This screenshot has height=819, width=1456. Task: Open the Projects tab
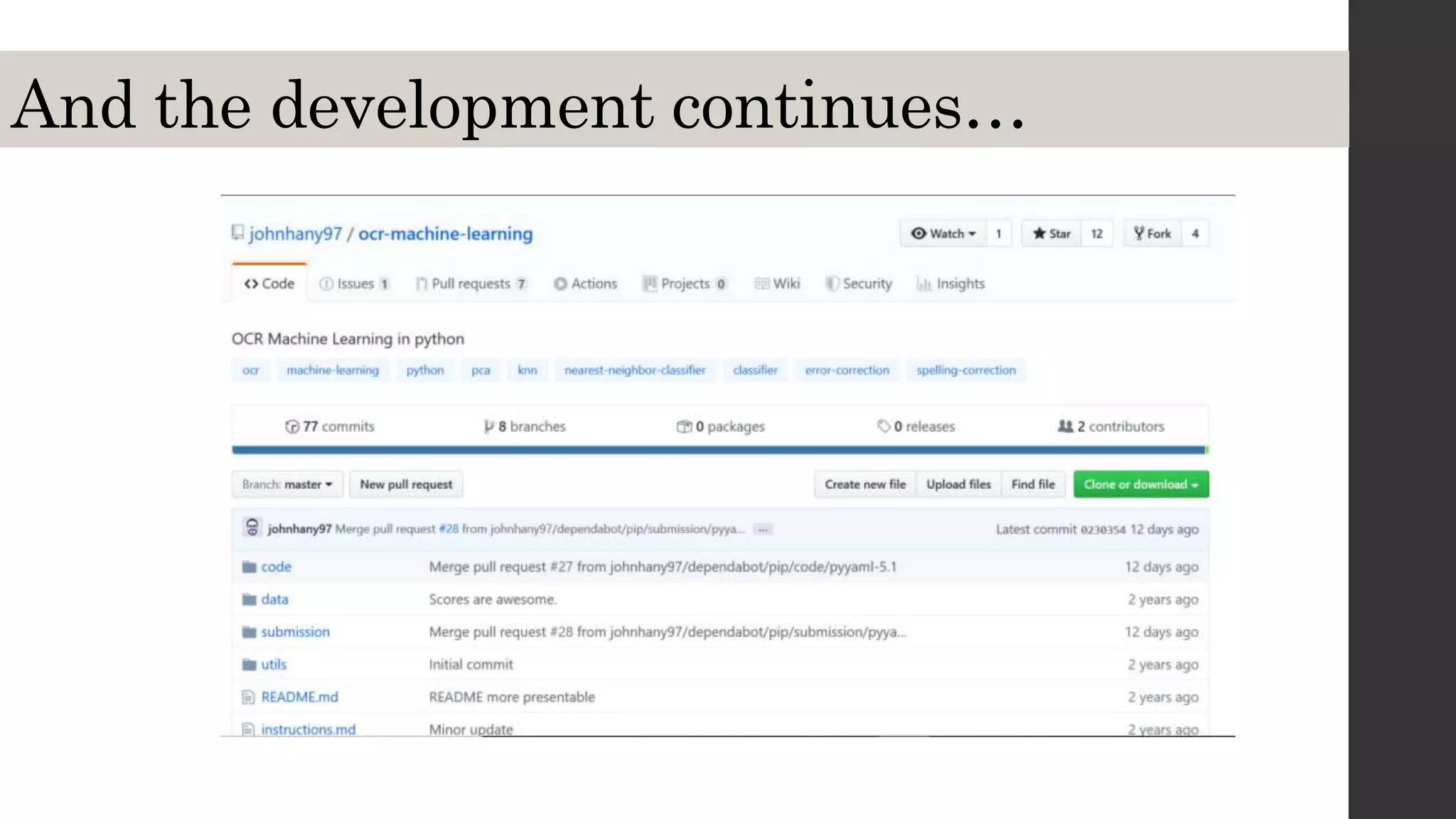click(x=685, y=284)
